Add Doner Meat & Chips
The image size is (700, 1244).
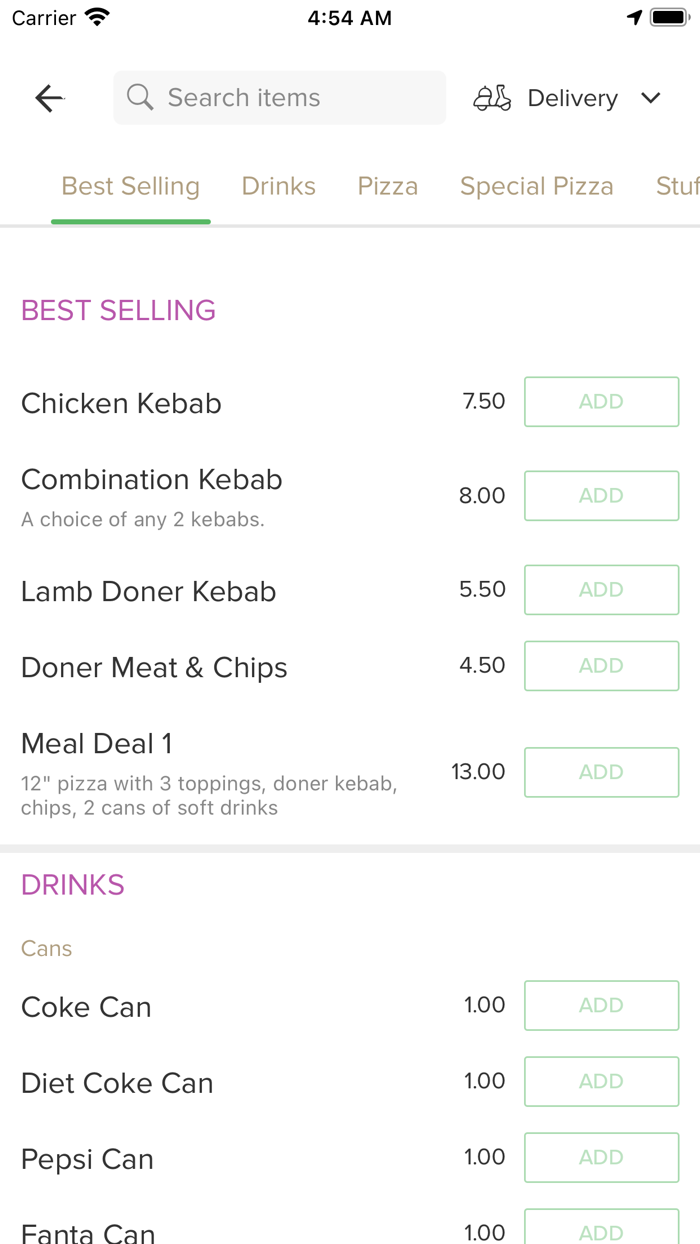tap(601, 666)
